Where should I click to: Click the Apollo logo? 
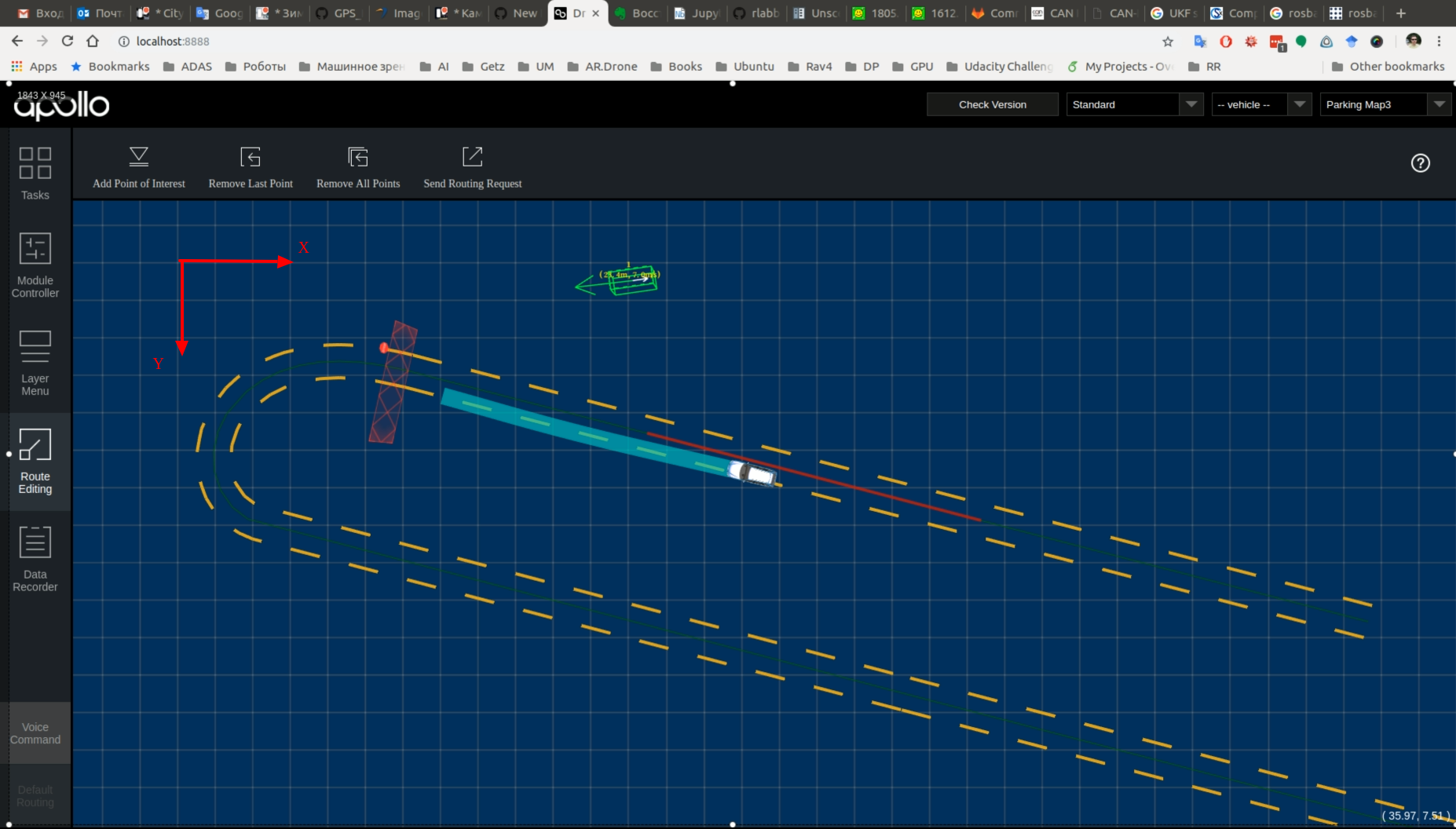62,104
